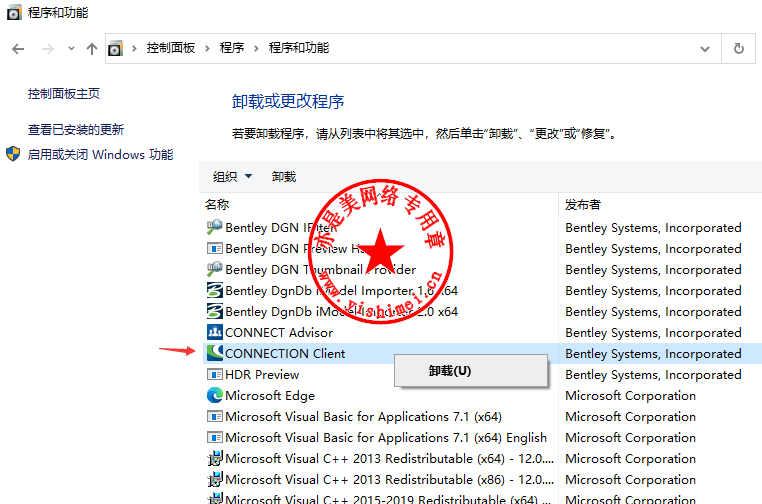
Task: Select Bentley DgnDb iModel Importer 2.0 icon
Action: (x=214, y=311)
